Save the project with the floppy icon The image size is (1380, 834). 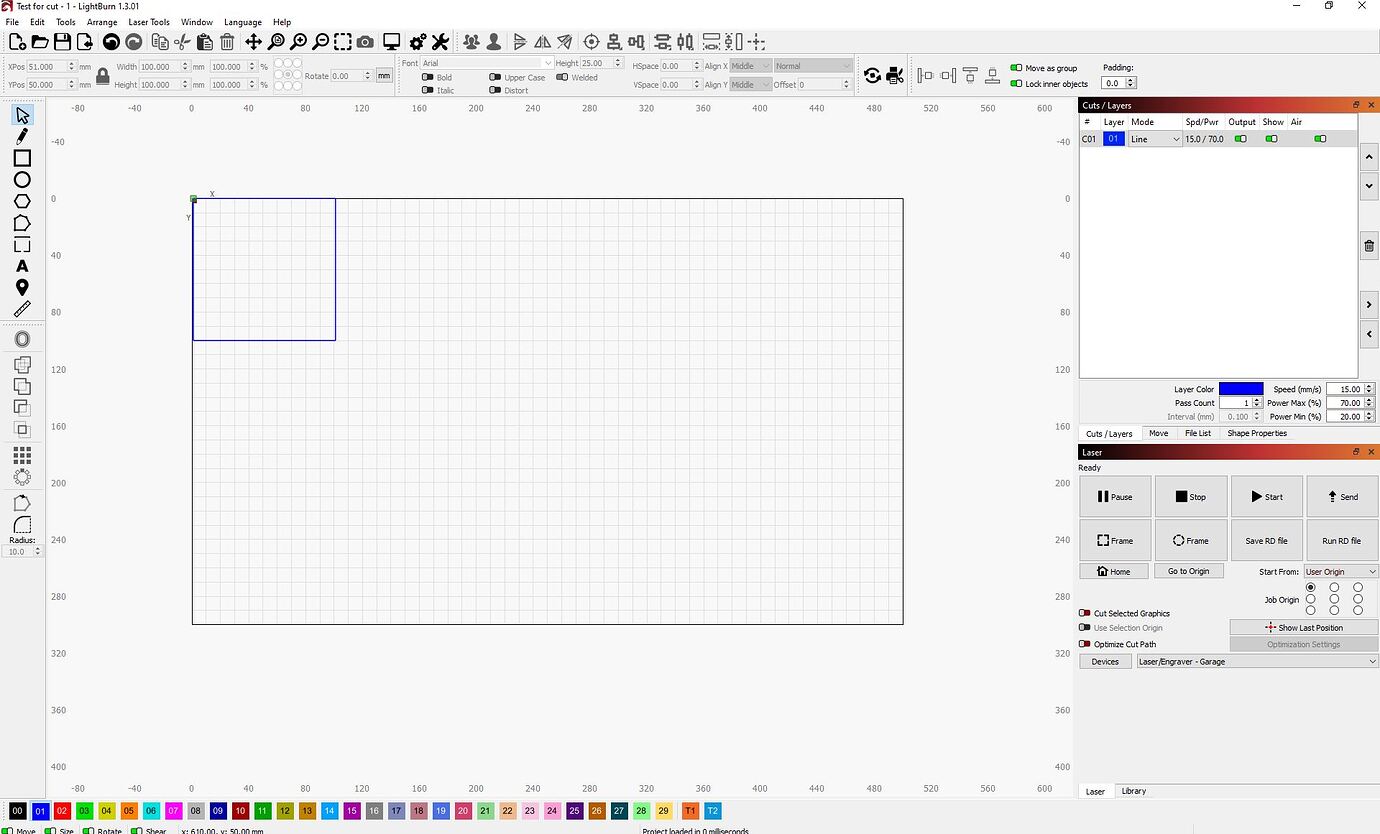pyautogui.click(x=62, y=42)
